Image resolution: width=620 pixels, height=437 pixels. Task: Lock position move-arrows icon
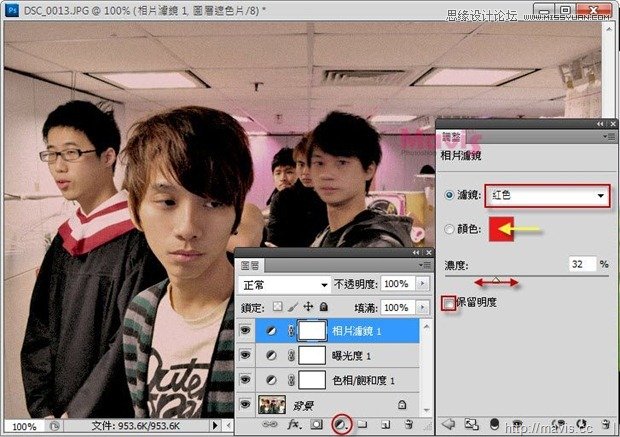[308, 306]
